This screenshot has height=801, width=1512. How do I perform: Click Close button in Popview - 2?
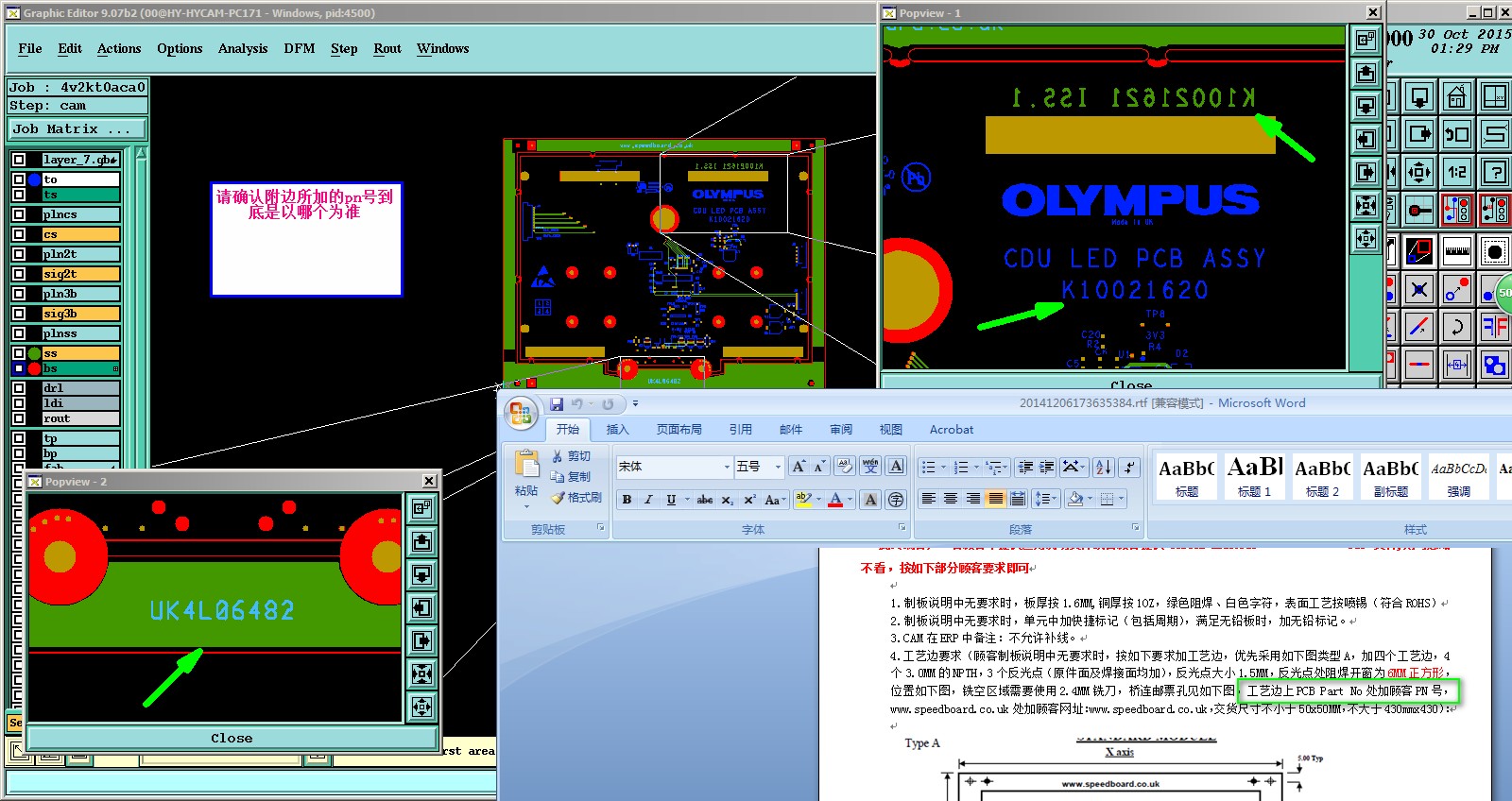tap(232, 738)
